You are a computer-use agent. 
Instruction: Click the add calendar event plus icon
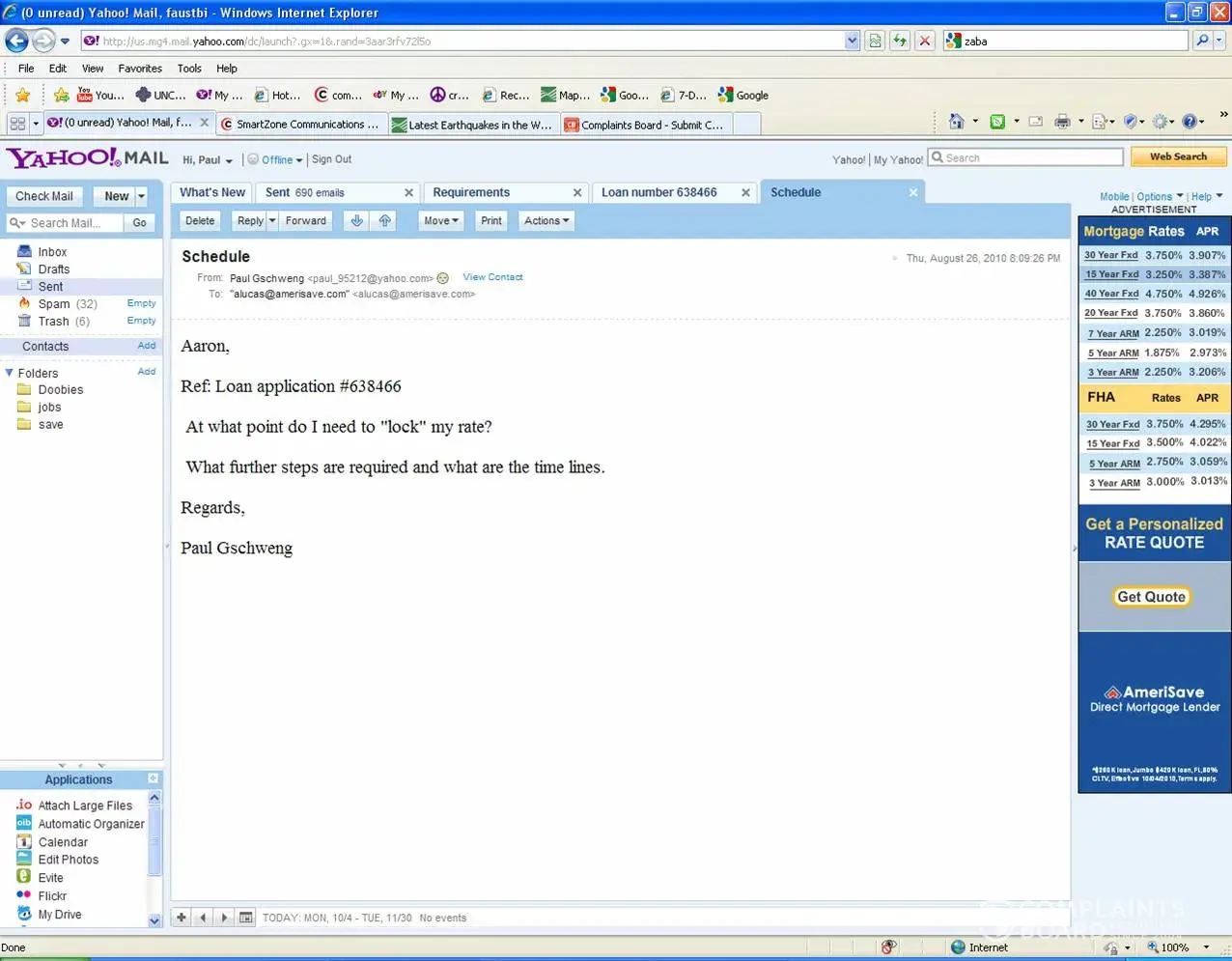[182, 918]
